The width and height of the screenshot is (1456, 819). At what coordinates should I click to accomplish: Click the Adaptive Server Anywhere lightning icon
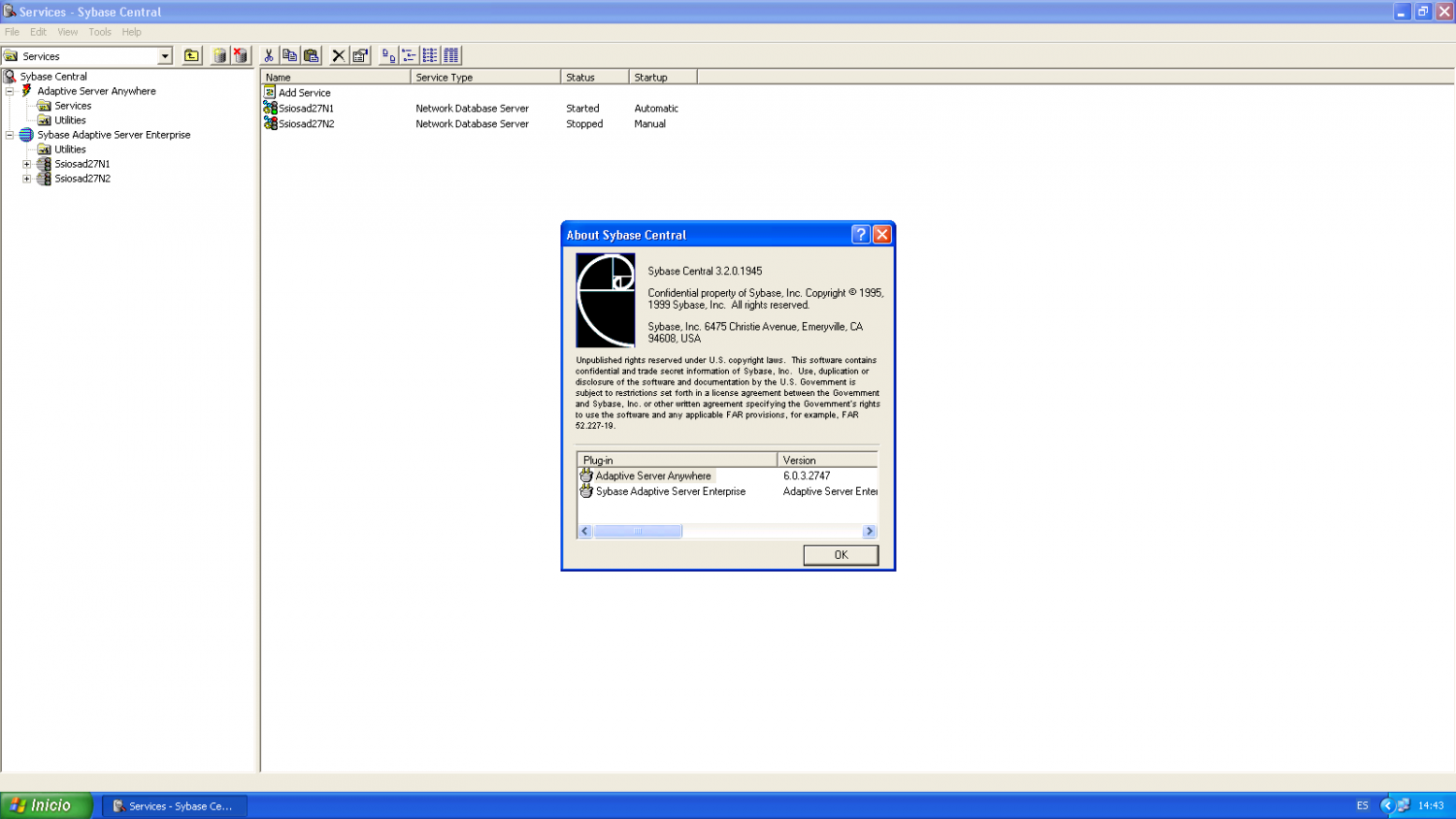[x=27, y=90]
